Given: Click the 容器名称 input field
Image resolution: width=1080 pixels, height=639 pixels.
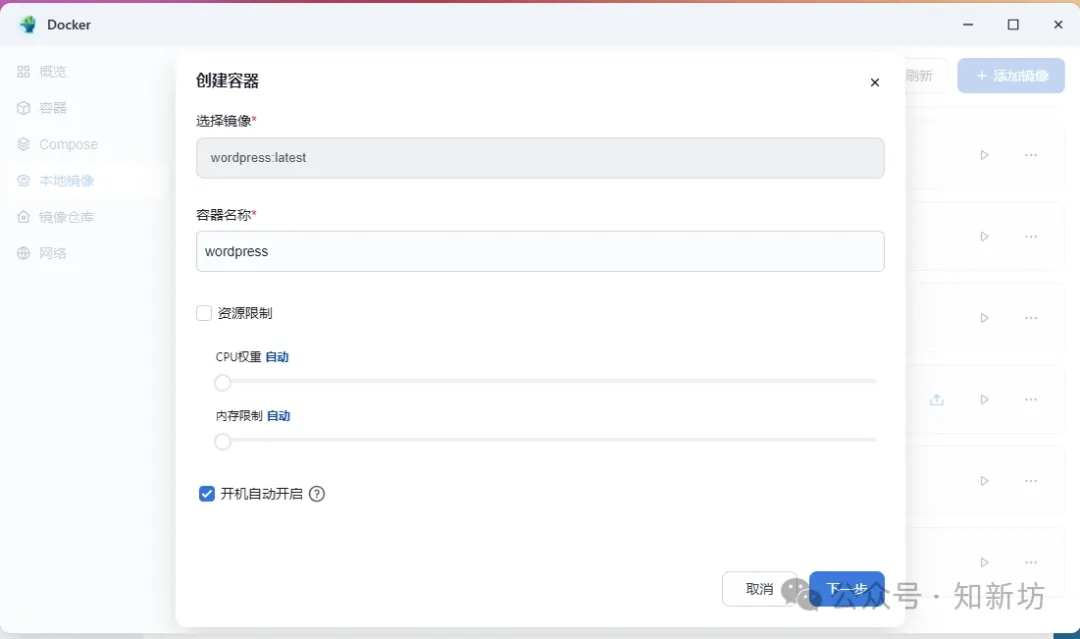Looking at the screenshot, I should [540, 252].
